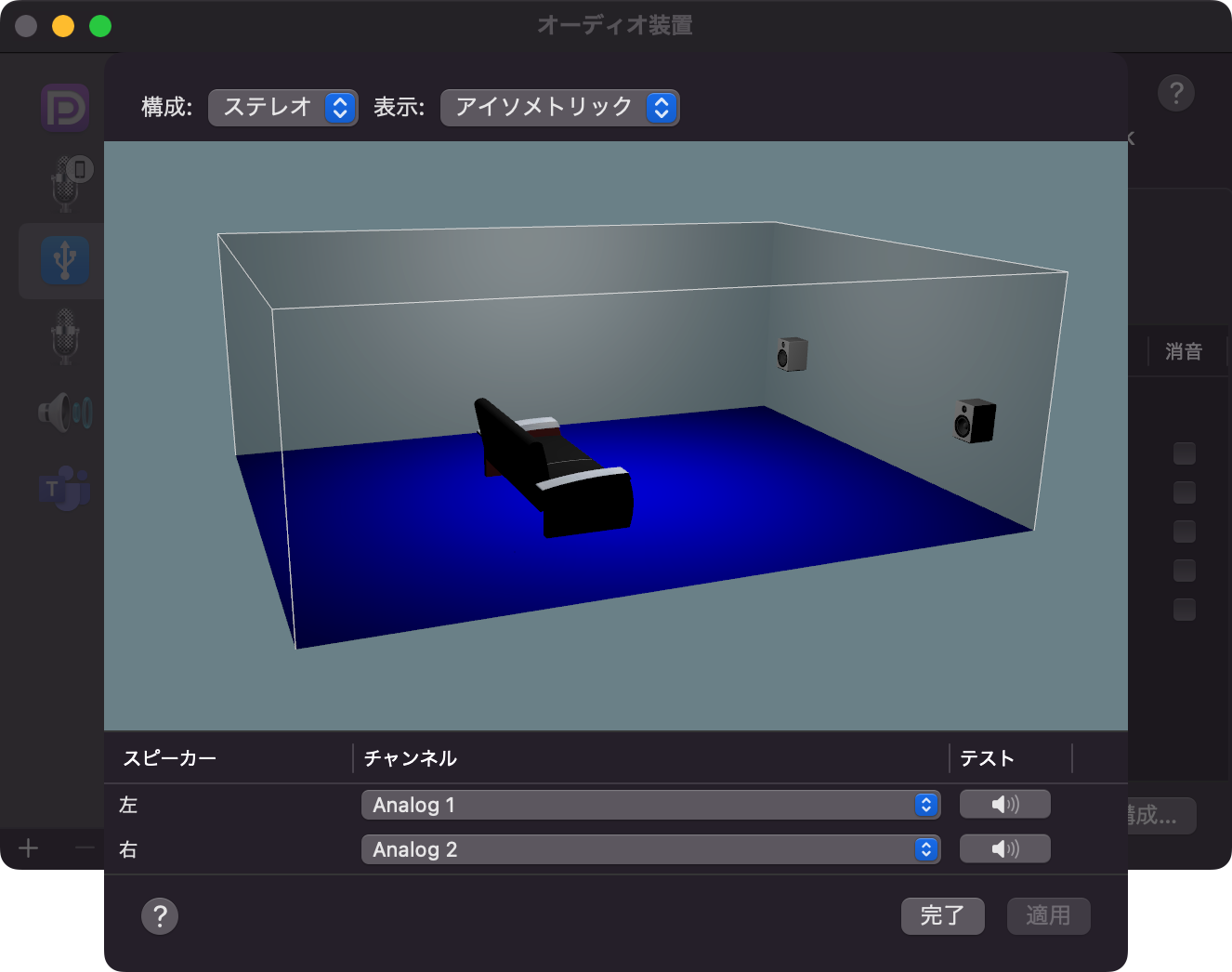Toggle the topmost mute checkbox
This screenshot has width=1232, height=972.
(x=1184, y=453)
